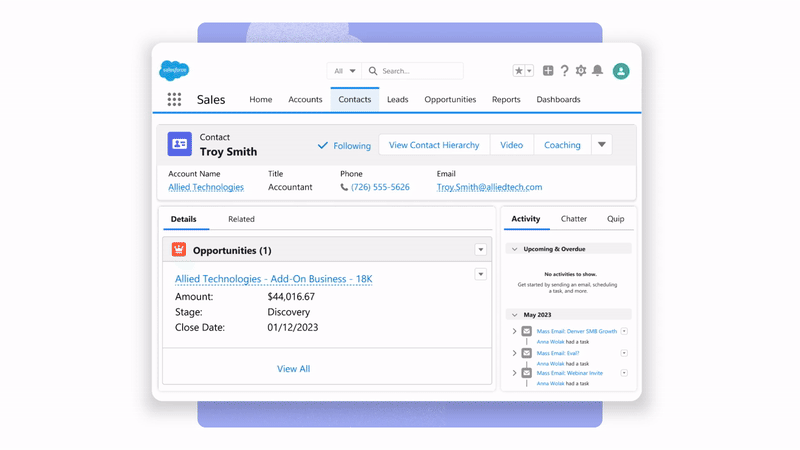Click the View Contact Hierarchy button
Image resolution: width=800 pixels, height=450 pixels.
pos(434,145)
